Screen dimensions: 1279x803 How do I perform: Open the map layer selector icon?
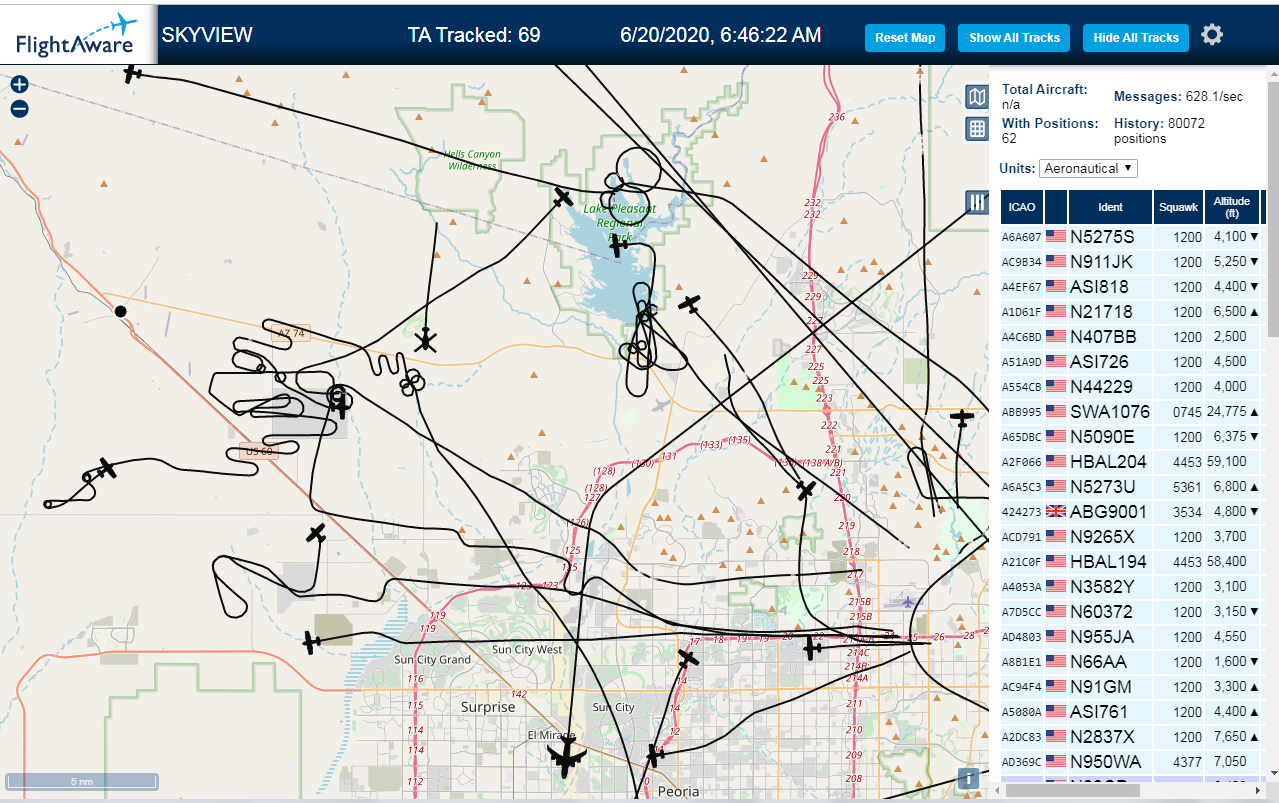977,97
